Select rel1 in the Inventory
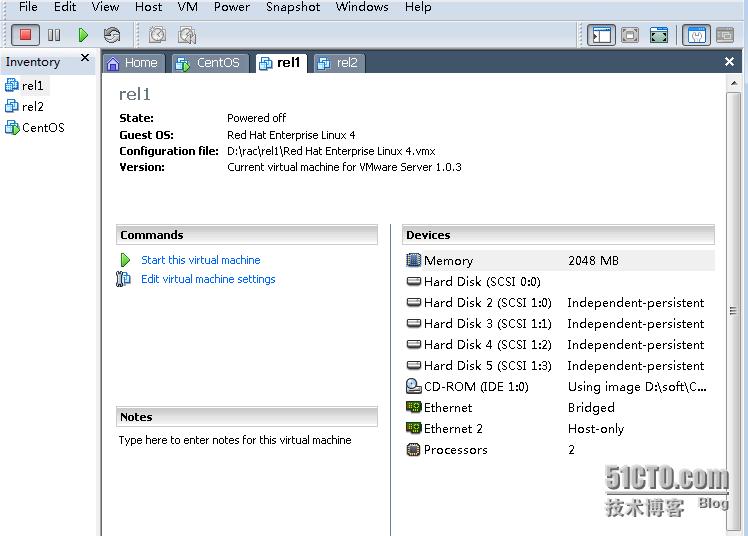Screen dimensions: 748x536 coord(25,86)
